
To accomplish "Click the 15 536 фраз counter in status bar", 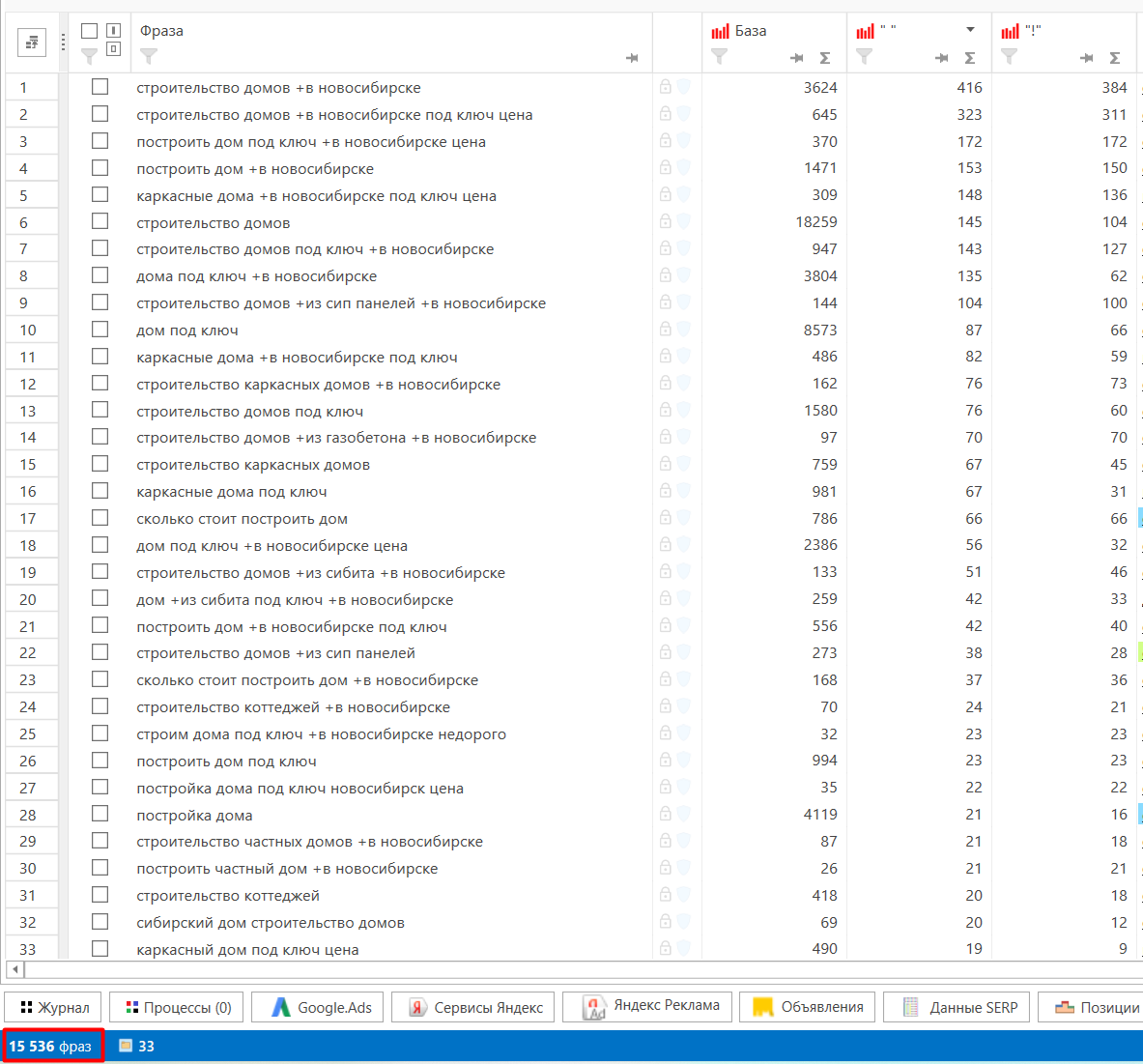I will coord(51,1046).
